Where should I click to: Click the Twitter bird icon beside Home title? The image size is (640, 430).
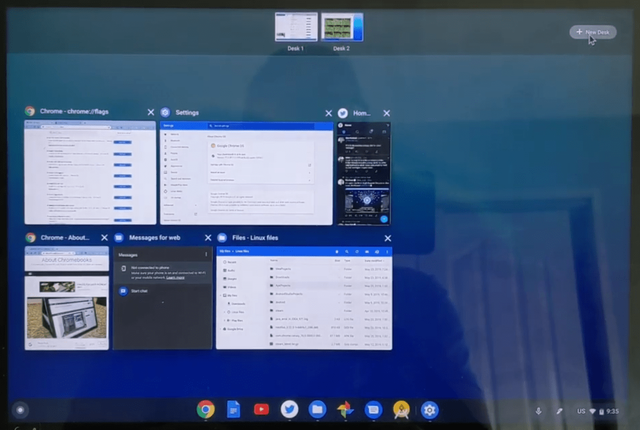point(343,113)
